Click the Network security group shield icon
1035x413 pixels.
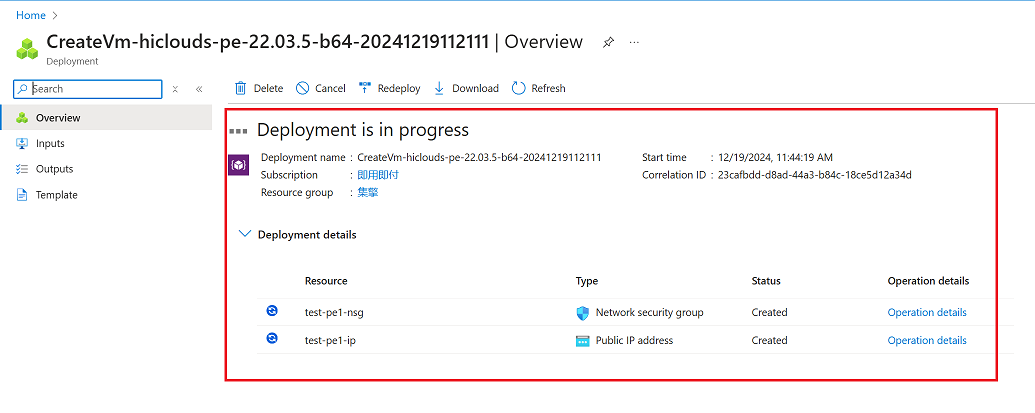tap(582, 313)
